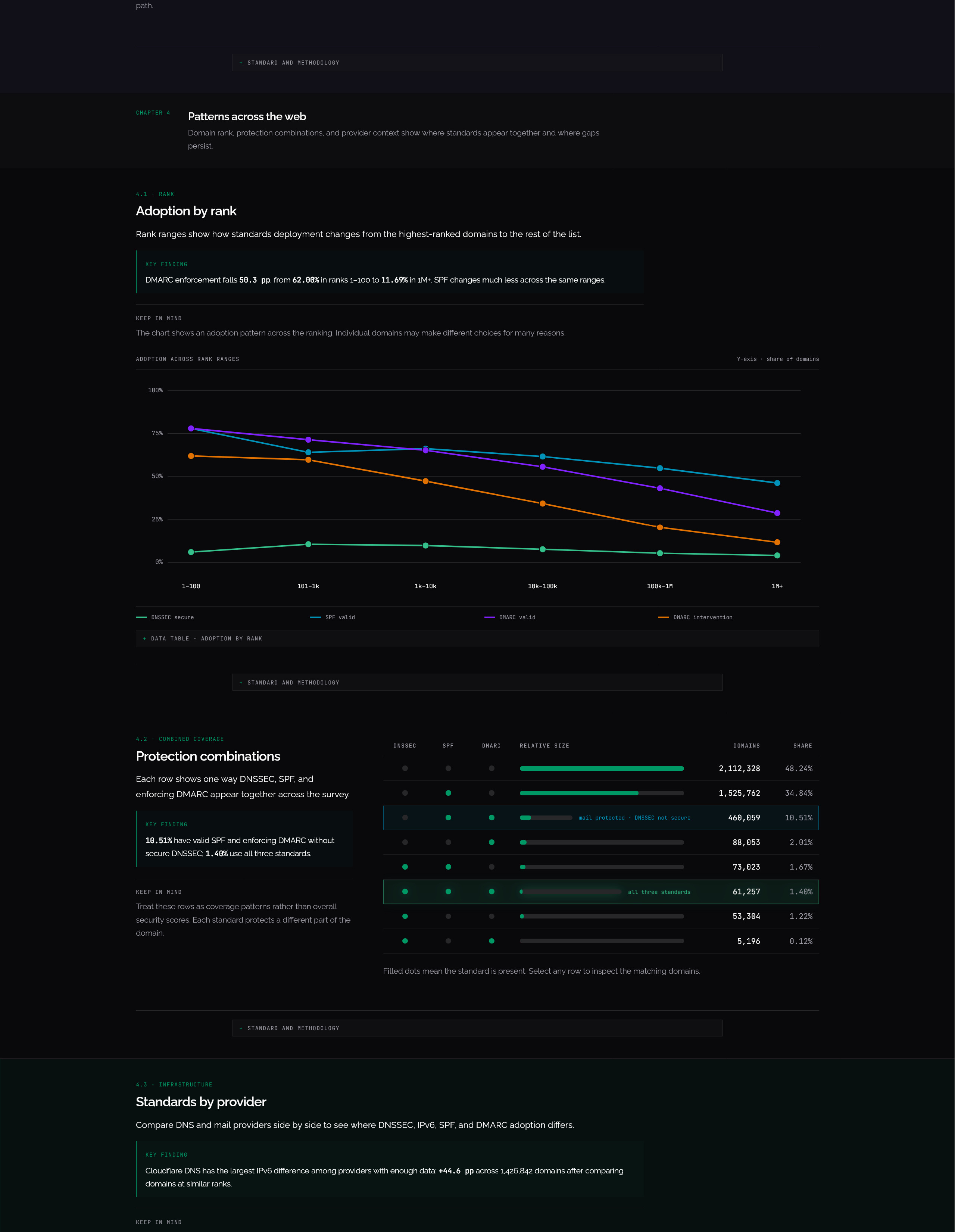Select DMARC intervention point at 10k–100k
Screen dimensions: 955x1232
click(543, 504)
